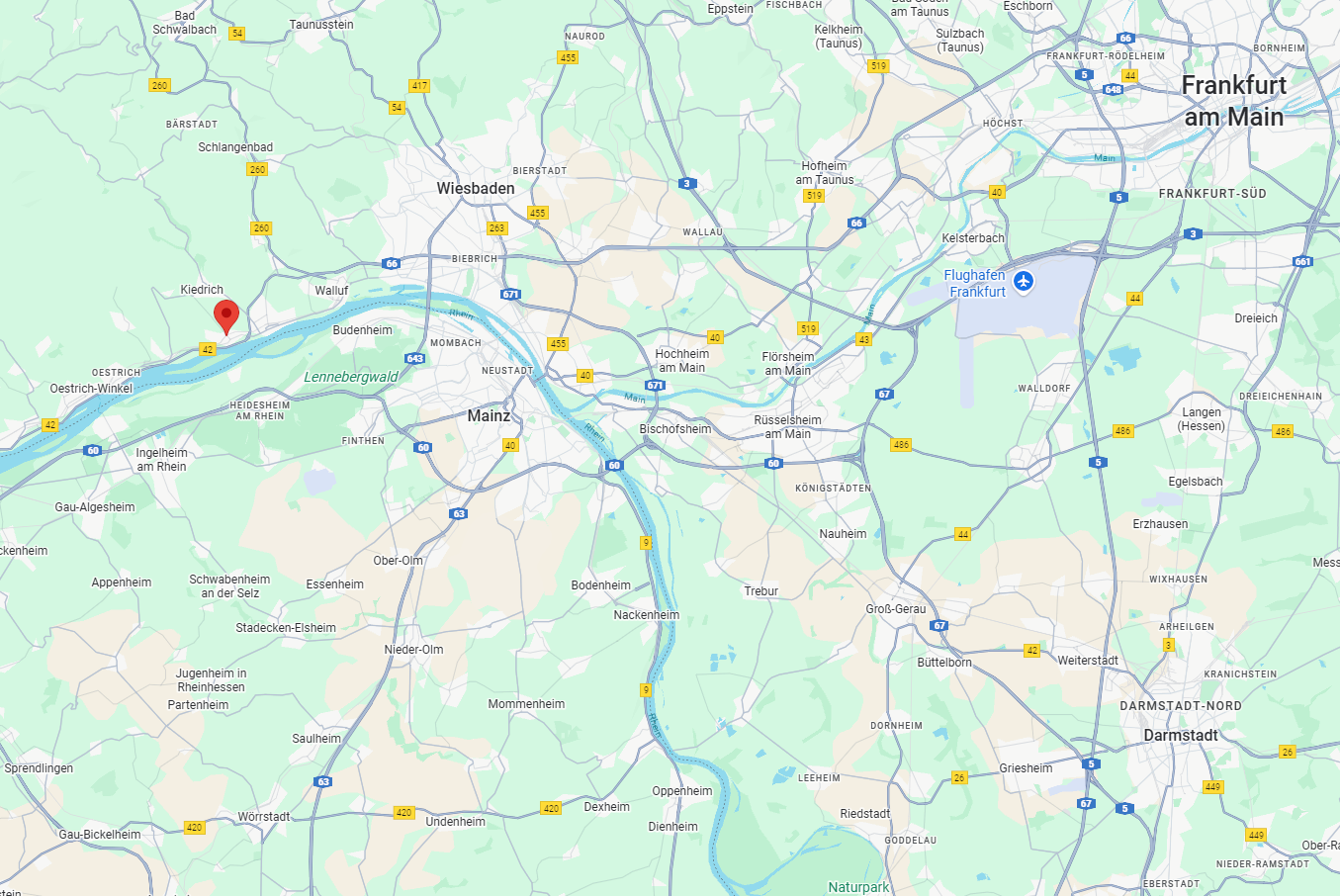The image size is (1340, 896).
Task: Click the Frankfurt am Main label
Action: coord(1234,101)
